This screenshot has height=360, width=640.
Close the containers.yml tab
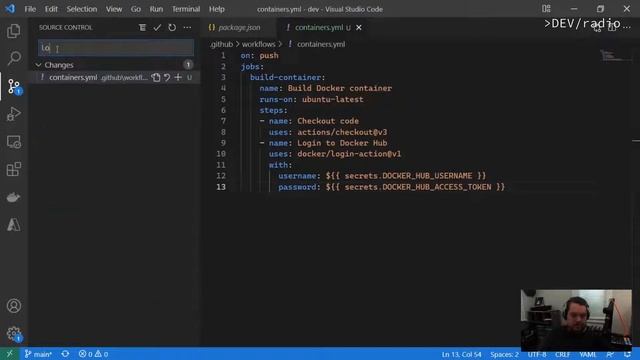click(x=359, y=27)
